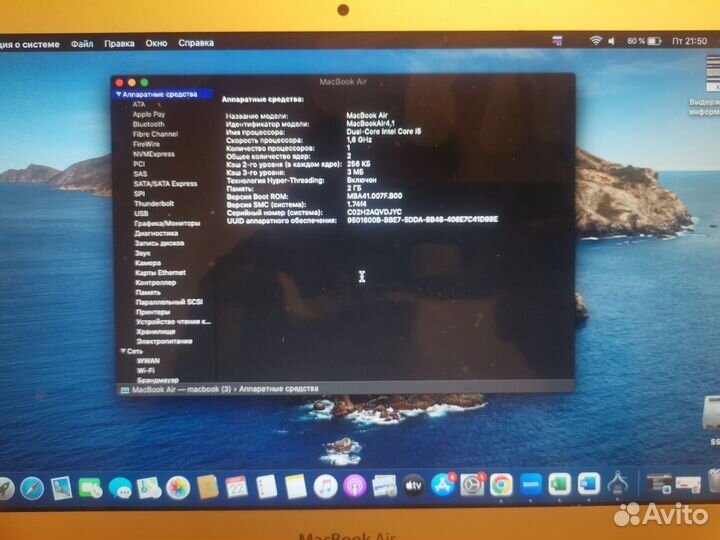Click Аппаратные средства in bottom path bar

(x=279, y=388)
